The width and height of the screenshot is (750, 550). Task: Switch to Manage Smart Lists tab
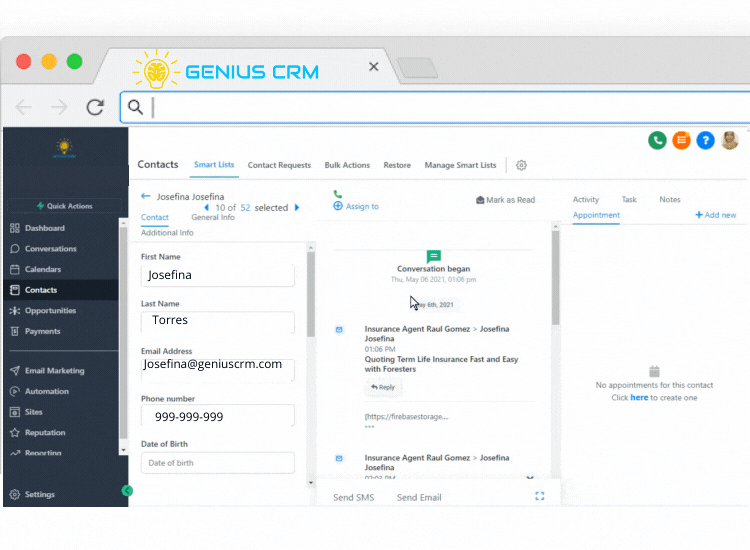(x=460, y=165)
